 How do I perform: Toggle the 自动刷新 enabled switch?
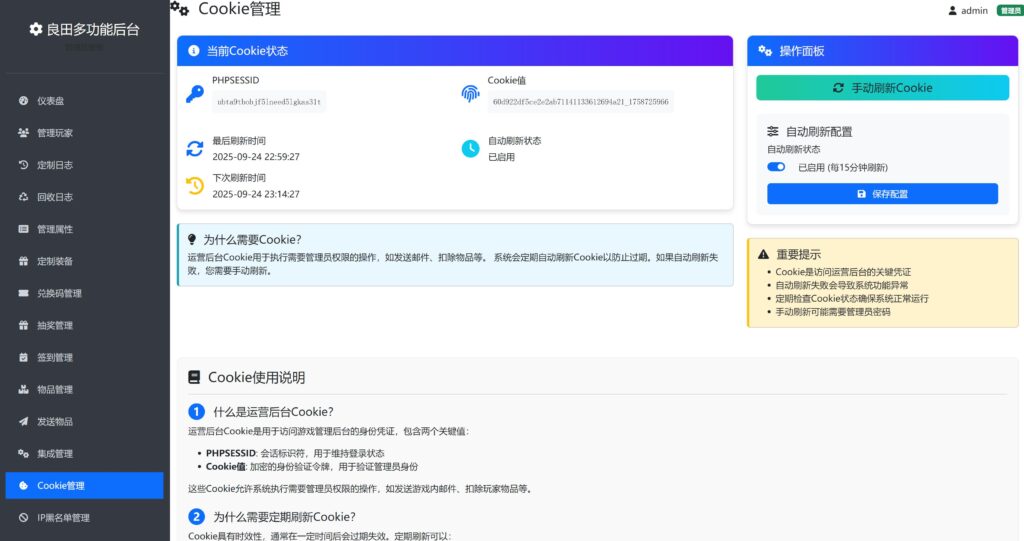776,167
